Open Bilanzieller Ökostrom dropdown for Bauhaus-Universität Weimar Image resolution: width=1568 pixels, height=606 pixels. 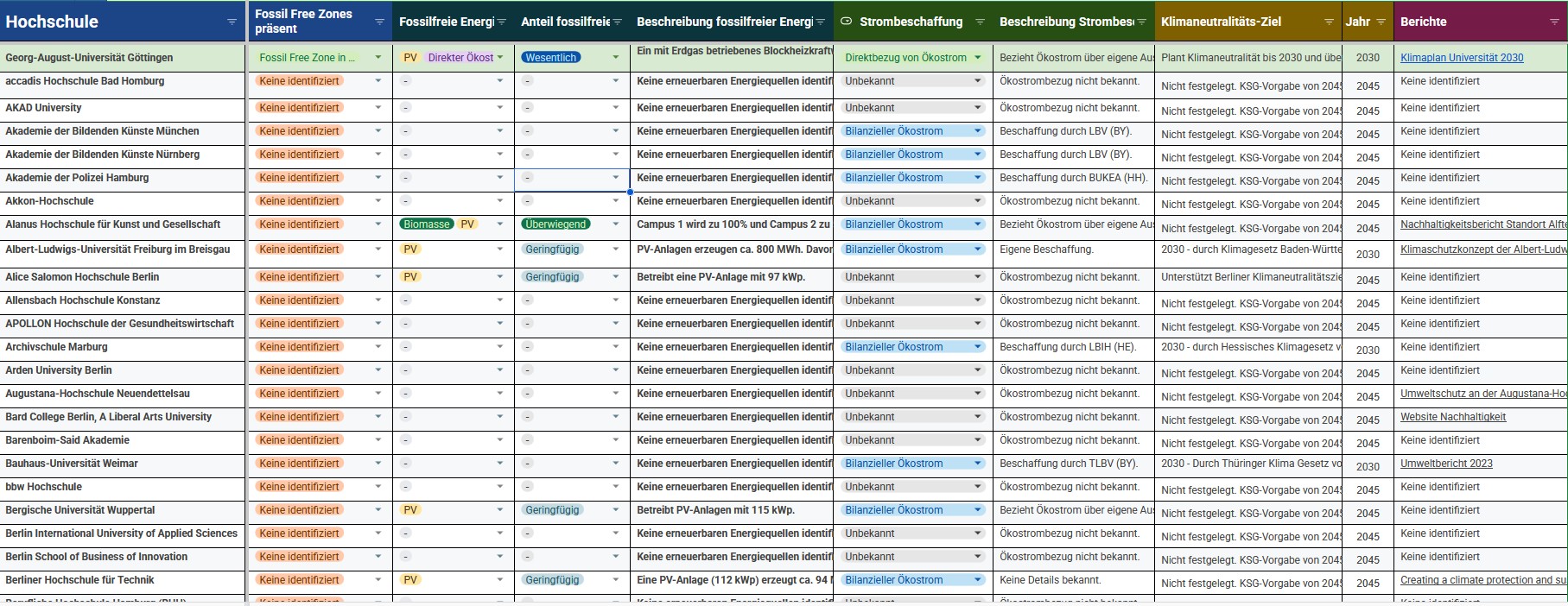point(977,464)
